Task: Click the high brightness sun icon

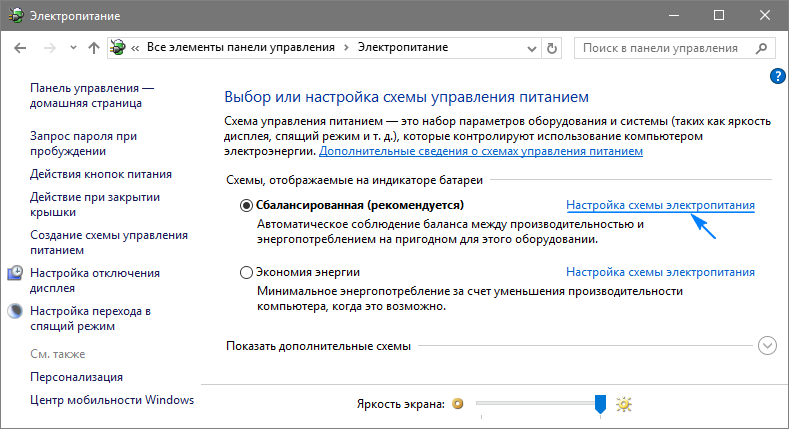Action: pos(625,404)
